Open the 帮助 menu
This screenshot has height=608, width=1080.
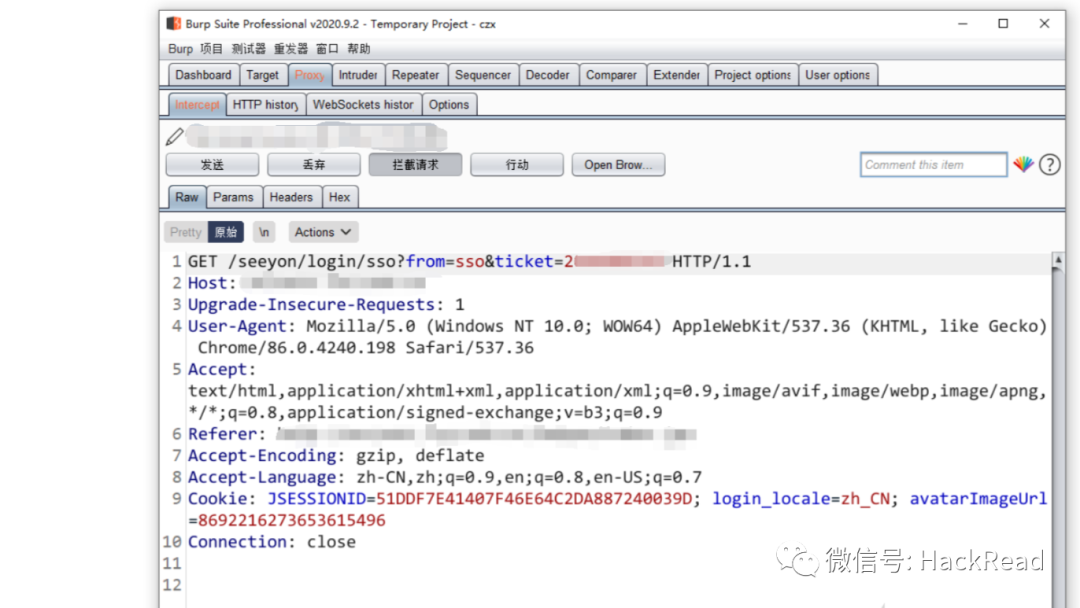(359, 49)
